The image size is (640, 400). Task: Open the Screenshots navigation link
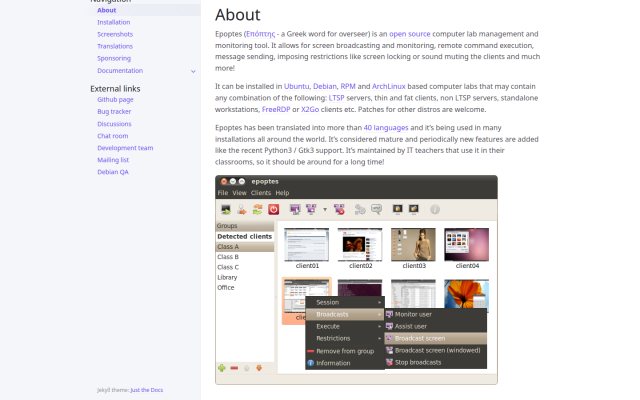115,34
